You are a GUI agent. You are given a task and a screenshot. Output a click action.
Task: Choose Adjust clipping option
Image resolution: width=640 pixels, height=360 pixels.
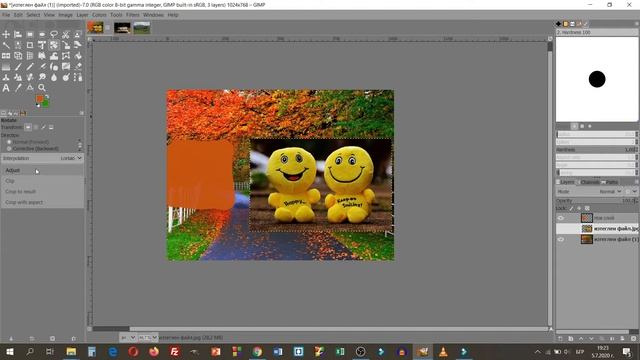(x=42, y=170)
